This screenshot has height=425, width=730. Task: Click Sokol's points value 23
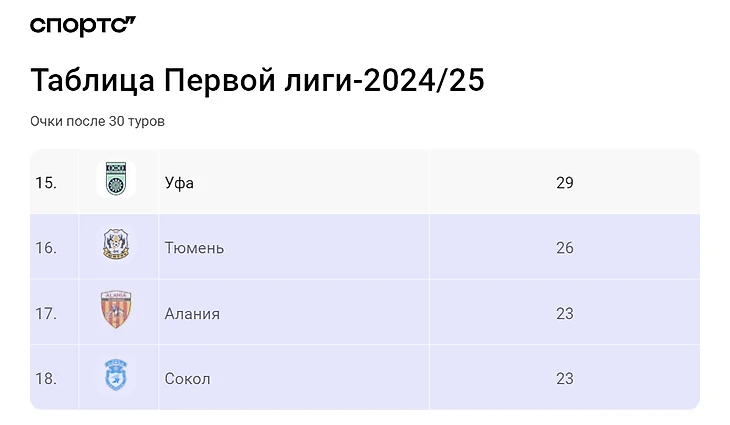tap(565, 379)
